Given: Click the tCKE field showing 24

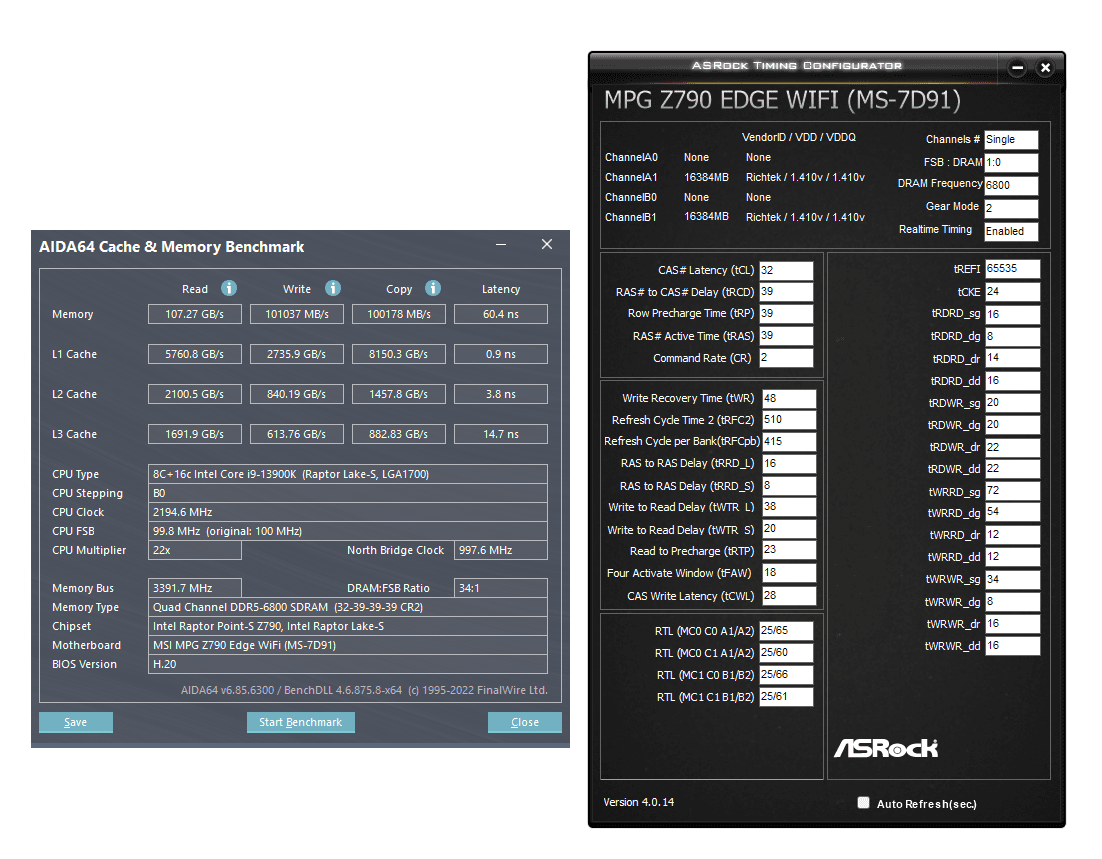Looking at the screenshot, I should click(1012, 292).
